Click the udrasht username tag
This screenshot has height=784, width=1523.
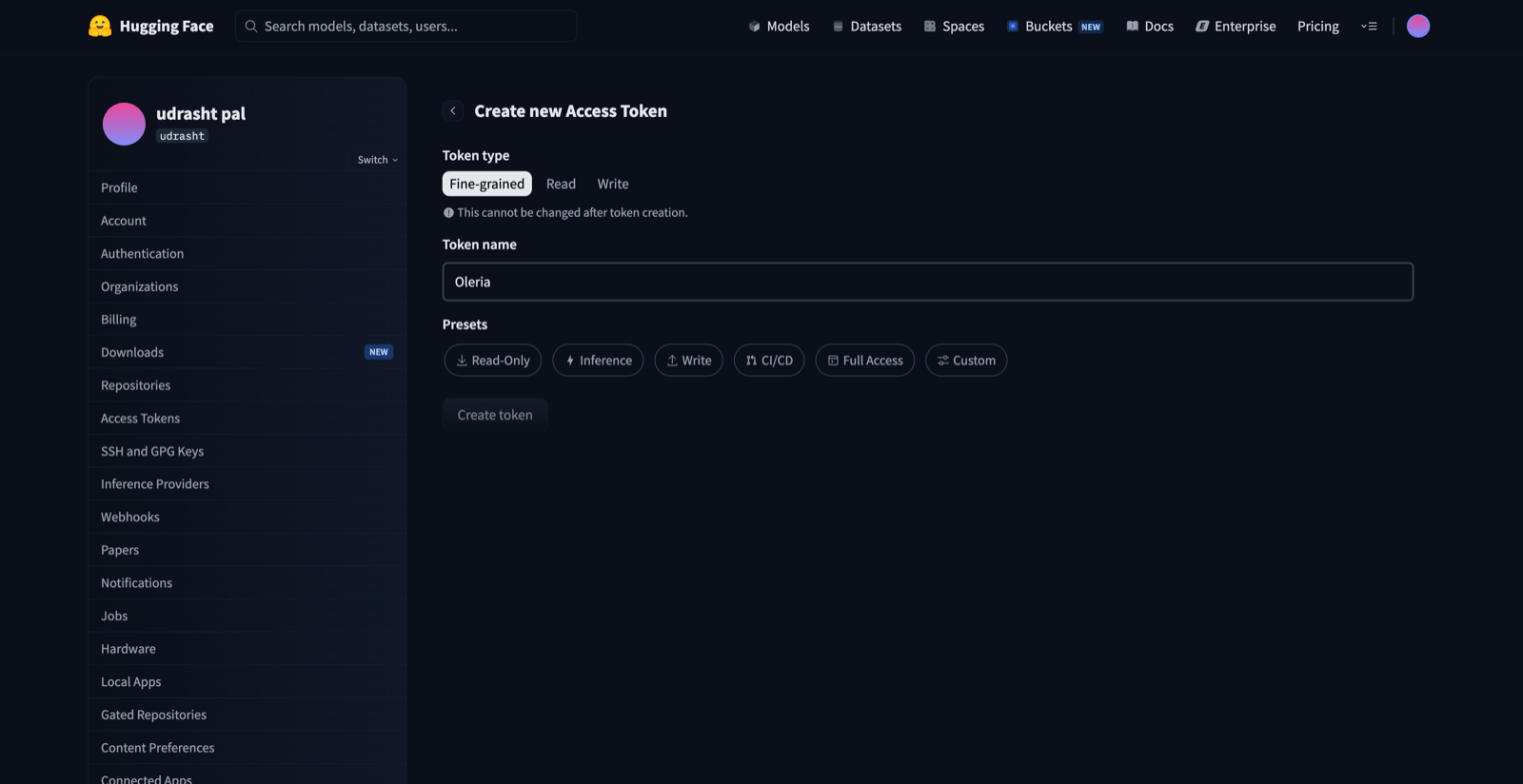(x=182, y=136)
